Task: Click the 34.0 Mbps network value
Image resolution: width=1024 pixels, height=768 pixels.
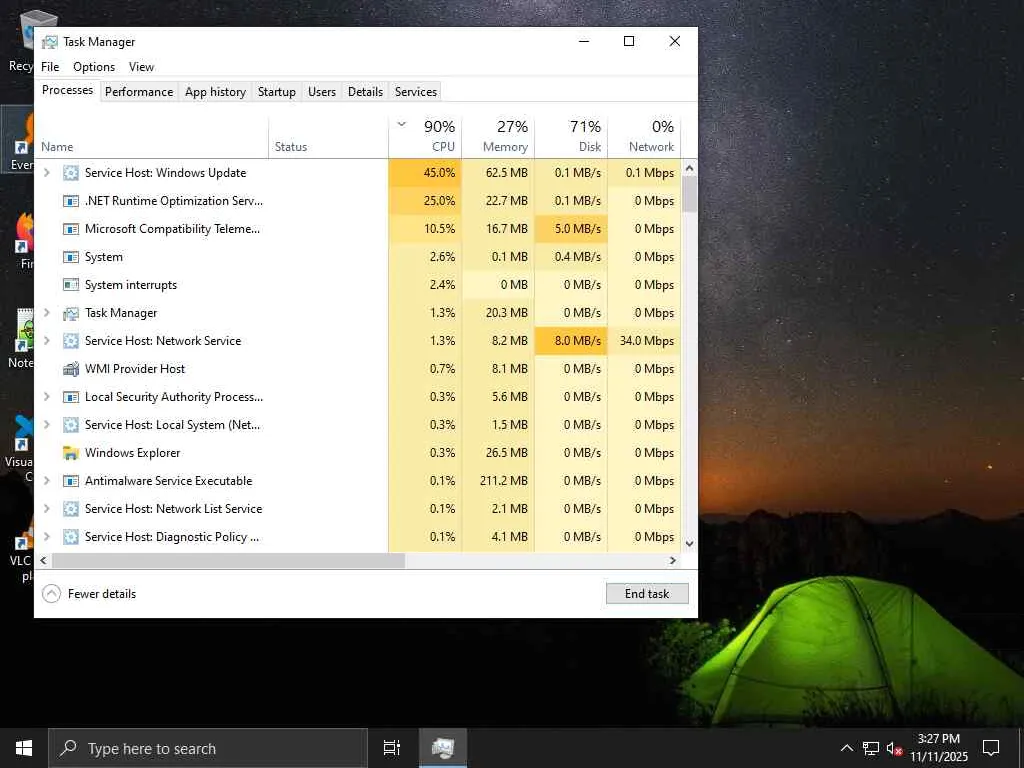Action: [x=647, y=341]
